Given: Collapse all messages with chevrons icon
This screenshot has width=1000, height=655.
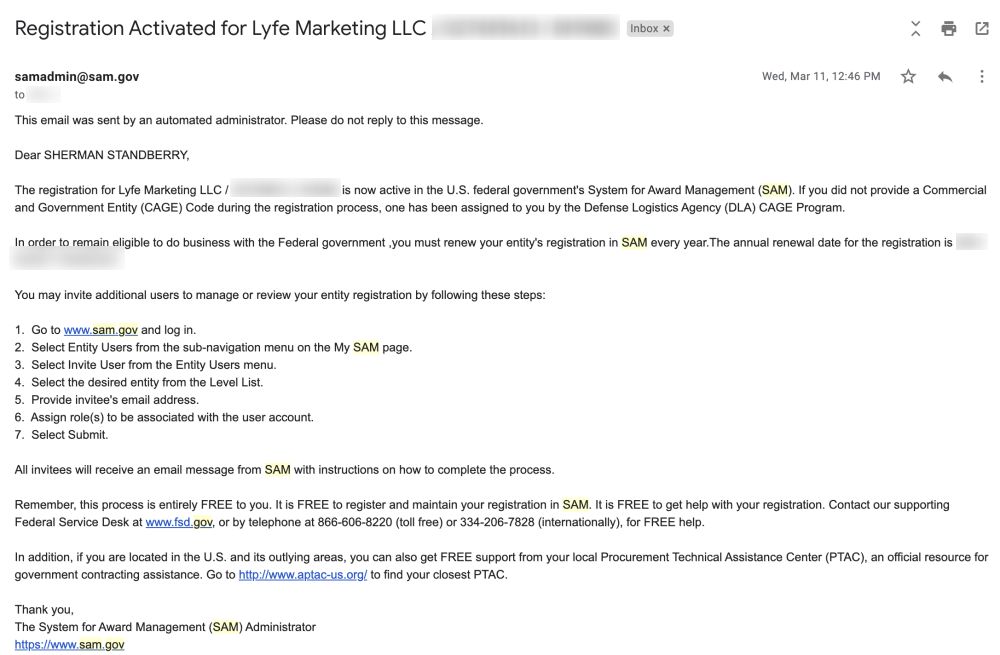Looking at the screenshot, I should [x=916, y=28].
